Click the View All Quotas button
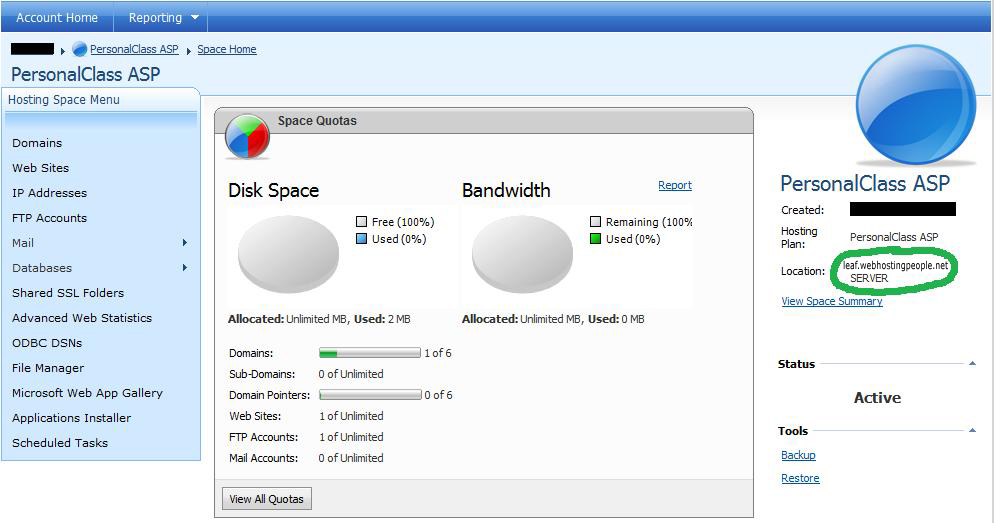Image resolution: width=994 pixels, height=523 pixels. (x=267, y=499)
